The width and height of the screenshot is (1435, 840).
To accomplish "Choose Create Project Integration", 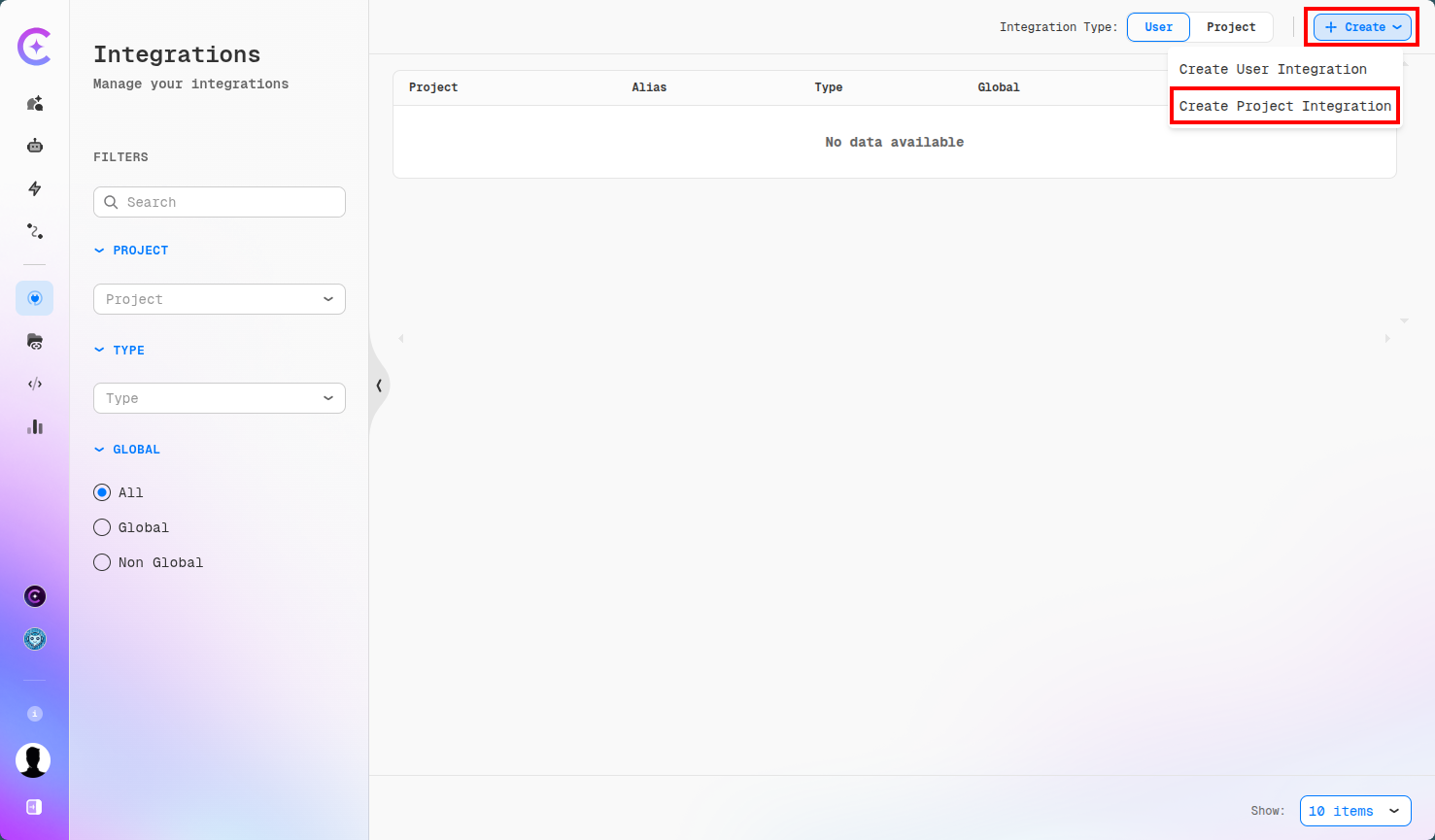I will [1284, 106].
